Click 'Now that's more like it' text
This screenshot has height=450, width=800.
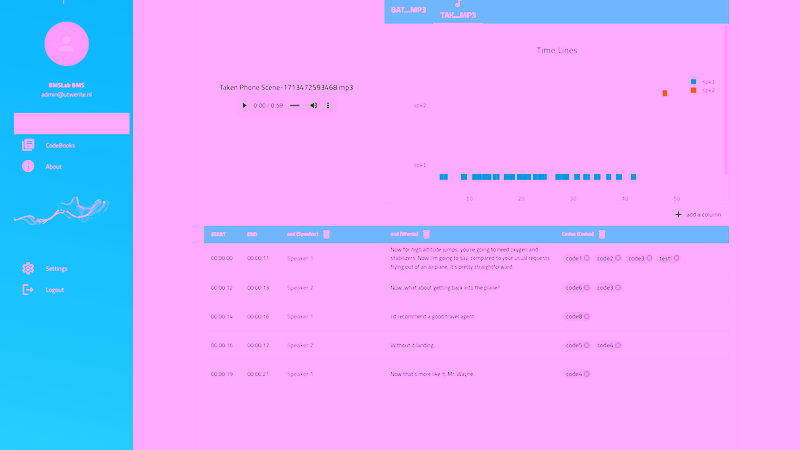[x=432, y=374]
